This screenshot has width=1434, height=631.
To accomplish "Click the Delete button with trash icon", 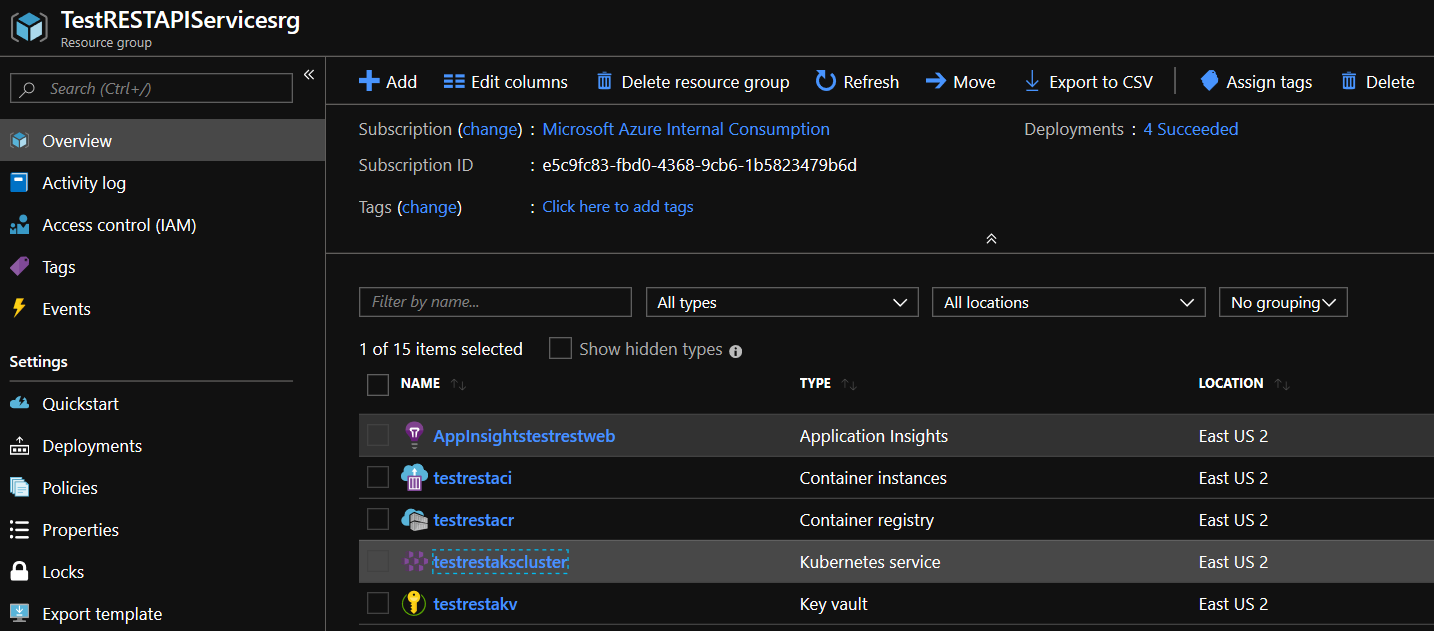I will coord(1378,82).
